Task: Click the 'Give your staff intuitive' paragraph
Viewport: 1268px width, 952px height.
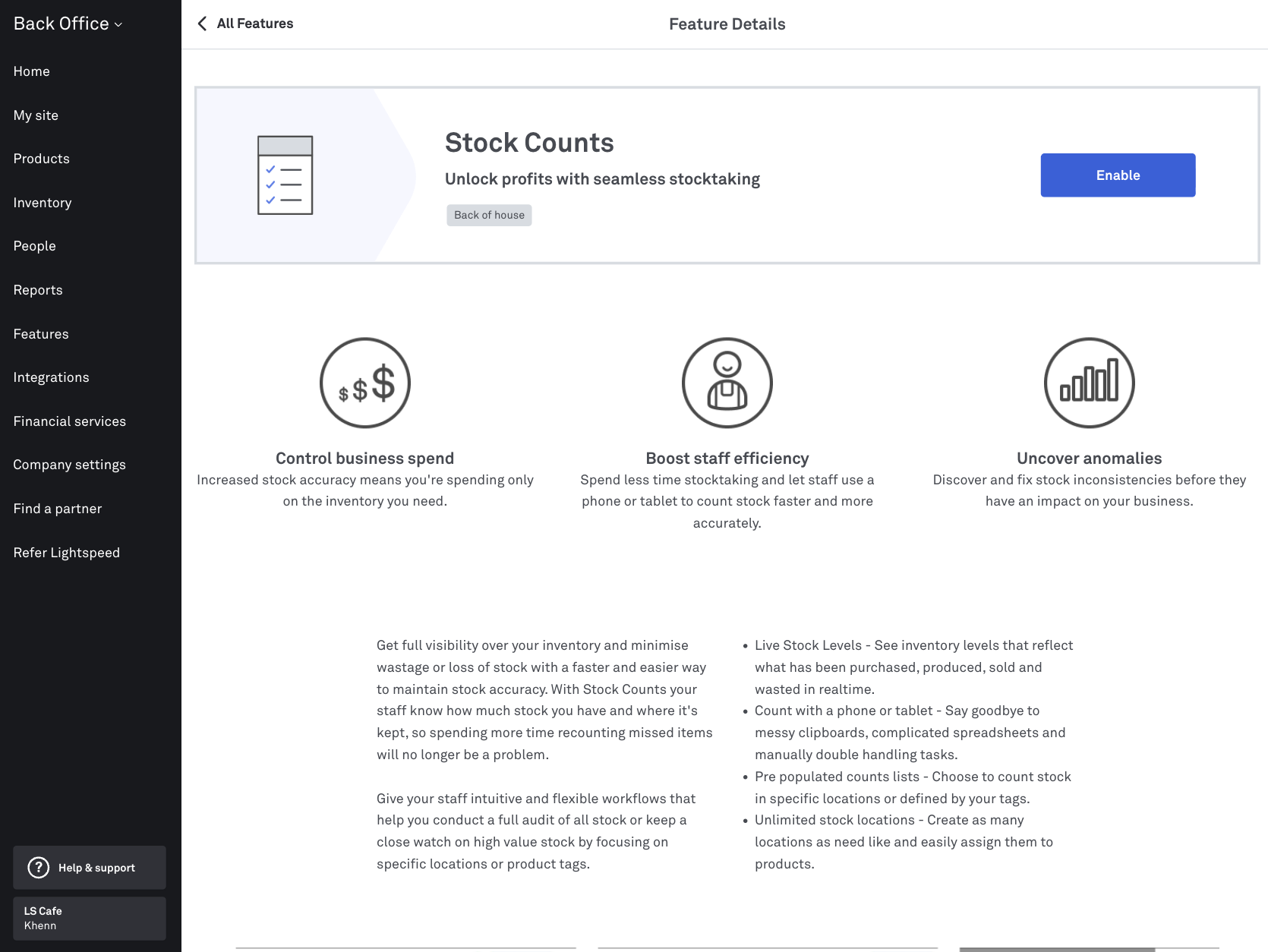Action: click(536, 831)
